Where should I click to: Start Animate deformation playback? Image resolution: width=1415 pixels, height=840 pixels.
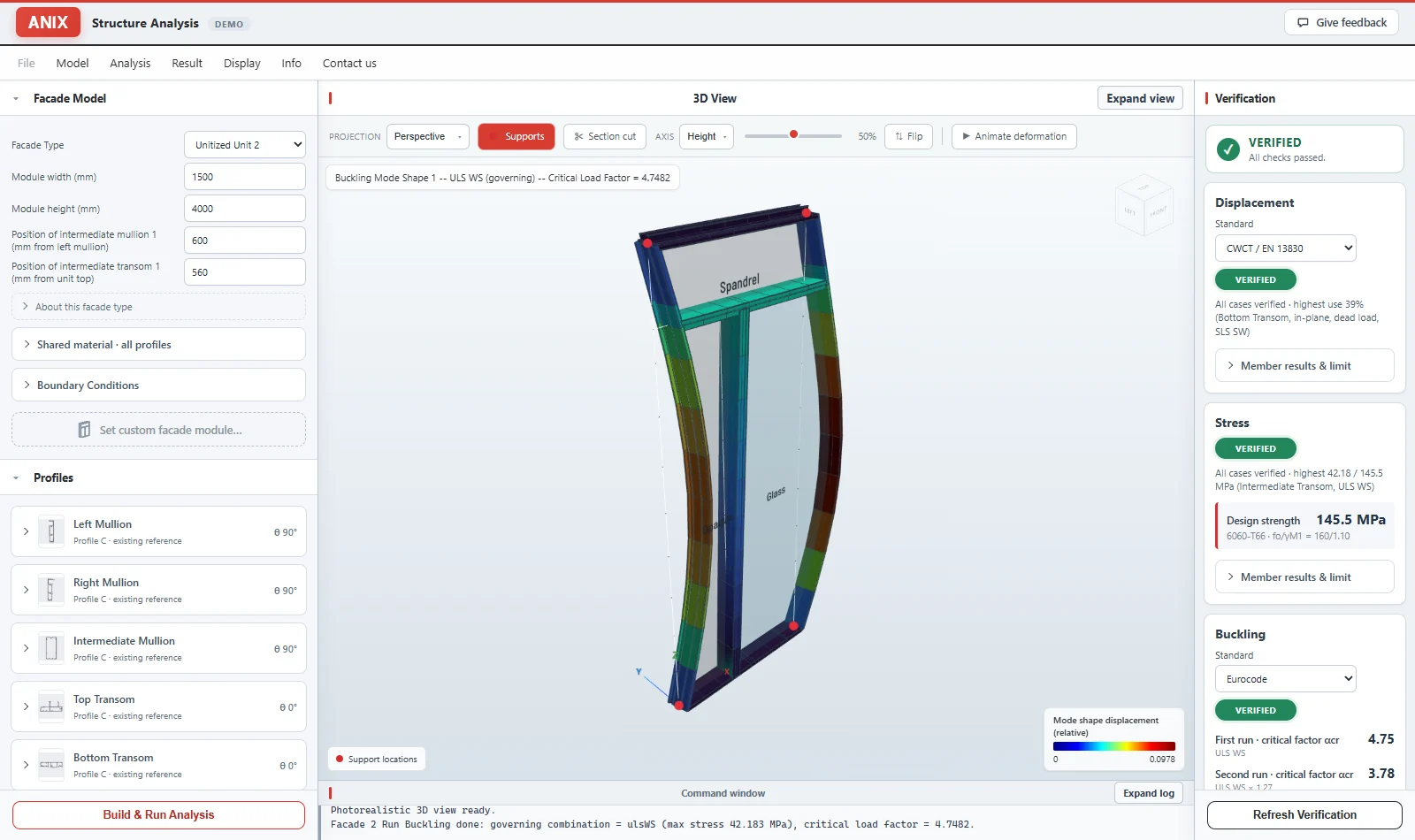1014,136
